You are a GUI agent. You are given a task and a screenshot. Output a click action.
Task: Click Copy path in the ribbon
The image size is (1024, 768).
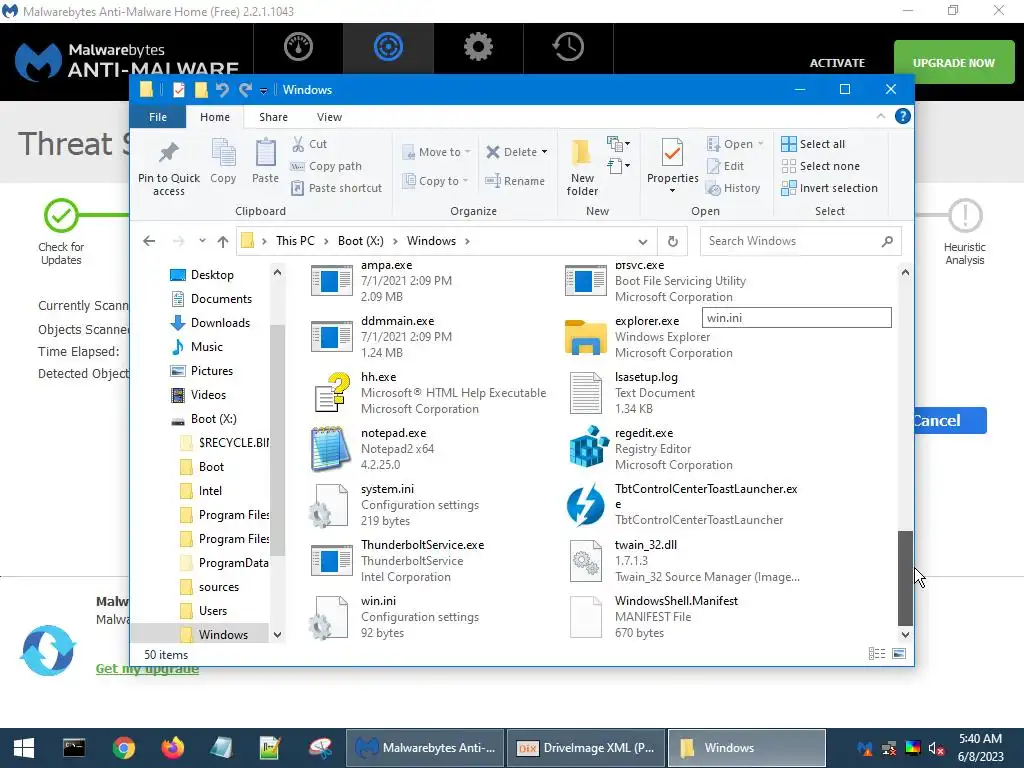coord(326,167)
